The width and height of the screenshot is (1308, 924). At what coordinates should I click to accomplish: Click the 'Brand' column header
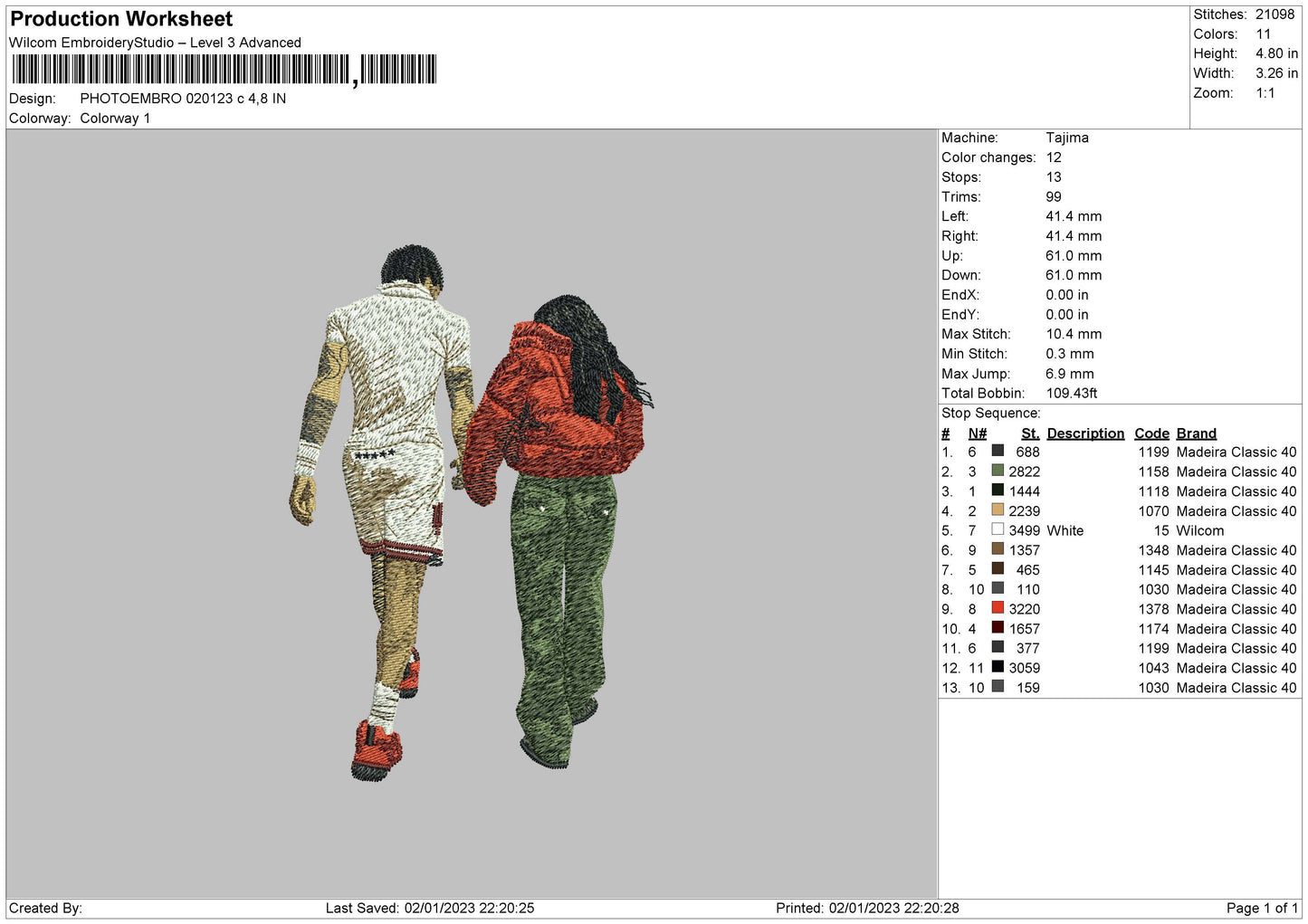(1197, 433)
